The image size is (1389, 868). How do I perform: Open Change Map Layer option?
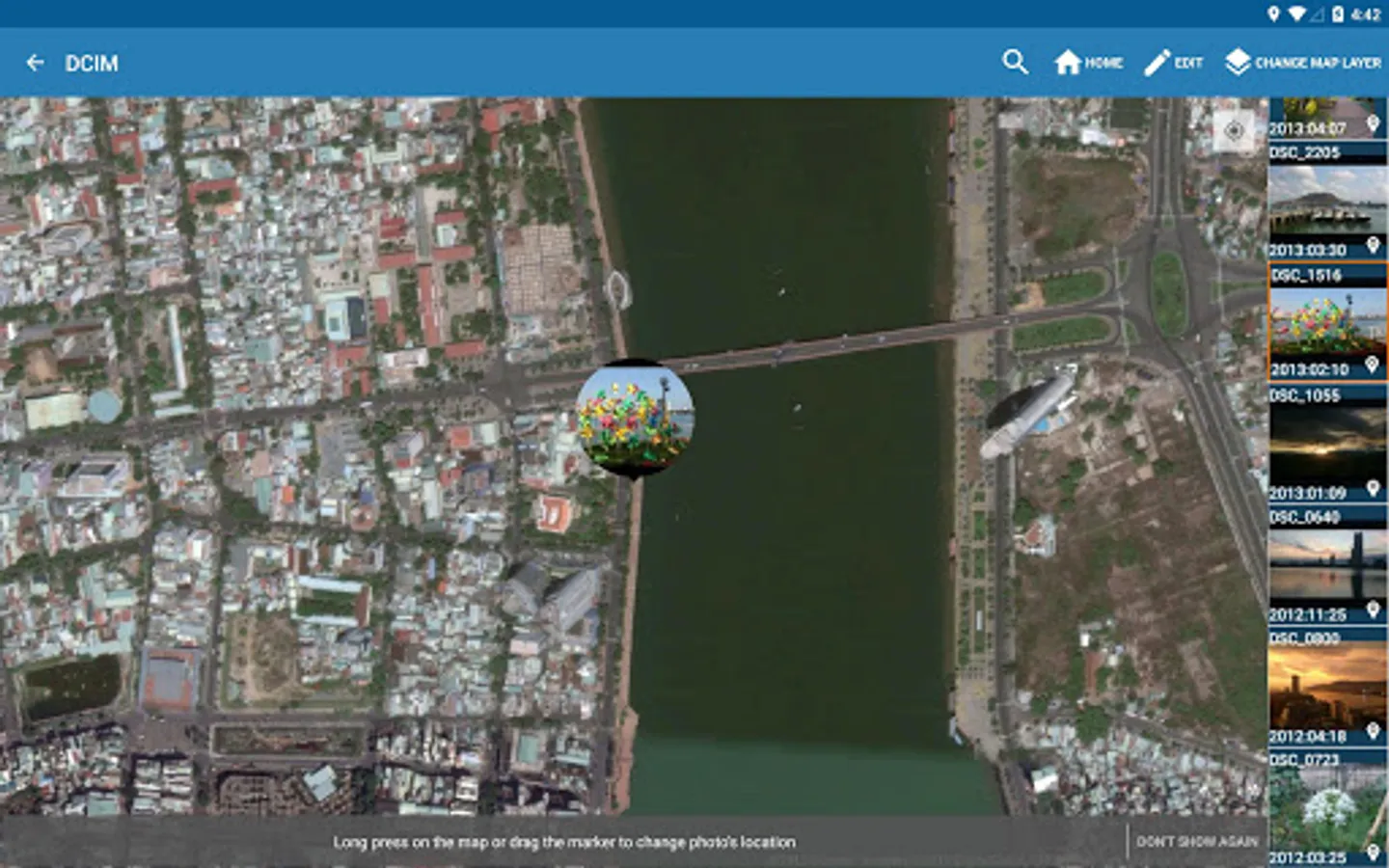coord(1303,63)
